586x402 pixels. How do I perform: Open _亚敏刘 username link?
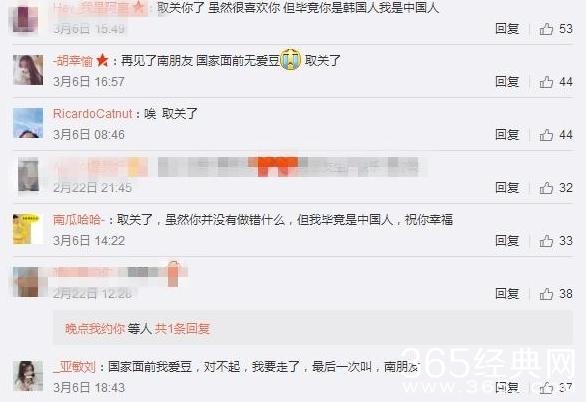pyautogui.click(x=74, y=367)
